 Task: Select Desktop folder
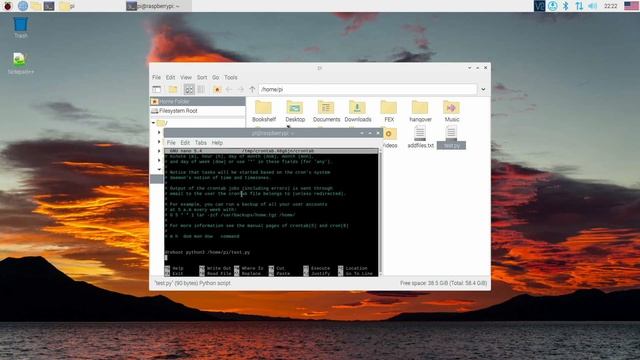[295, 111]
